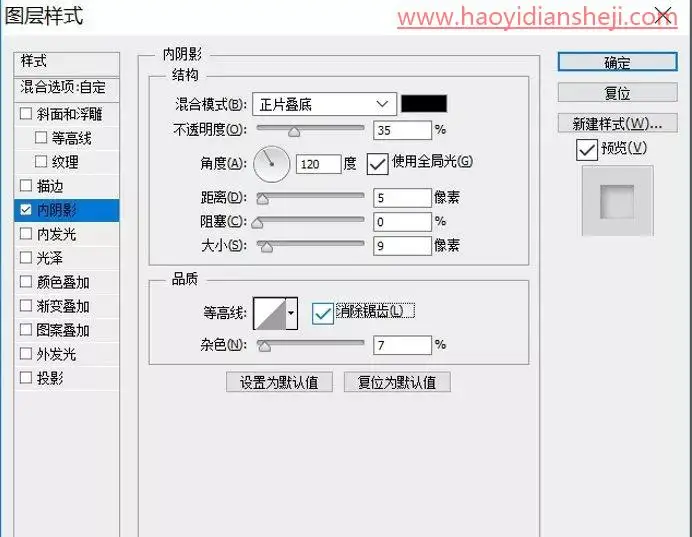692x537 pixels.
Task: Click the 杂色 slider handle
Action: (264, 346)
